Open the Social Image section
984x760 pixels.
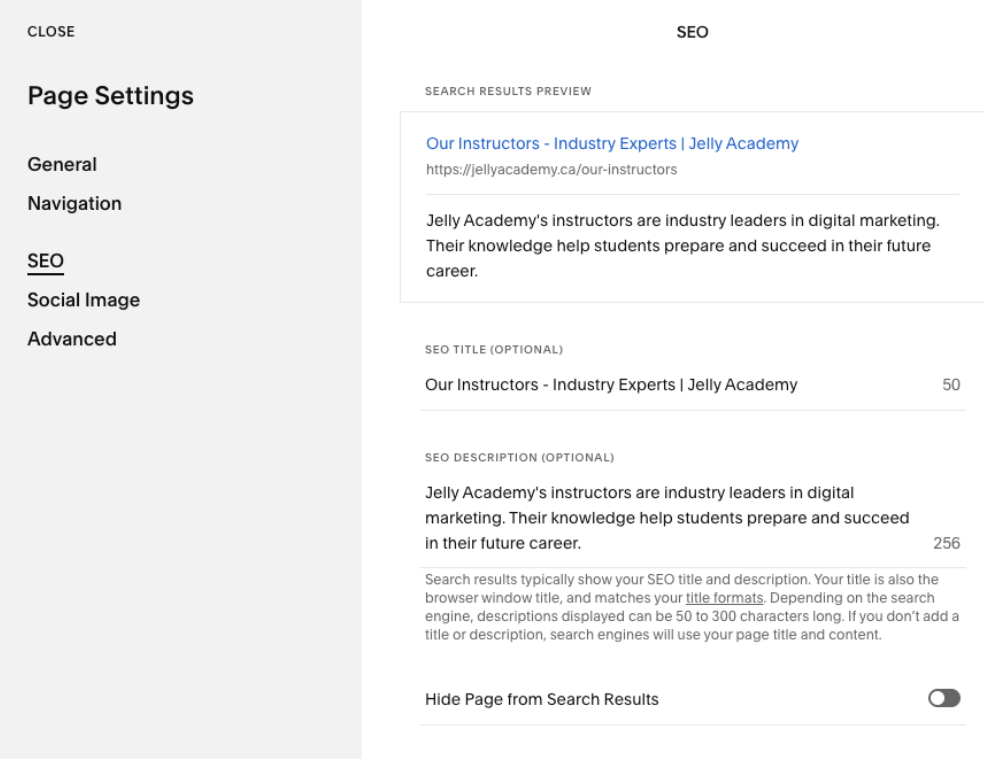tap(83, 300)
